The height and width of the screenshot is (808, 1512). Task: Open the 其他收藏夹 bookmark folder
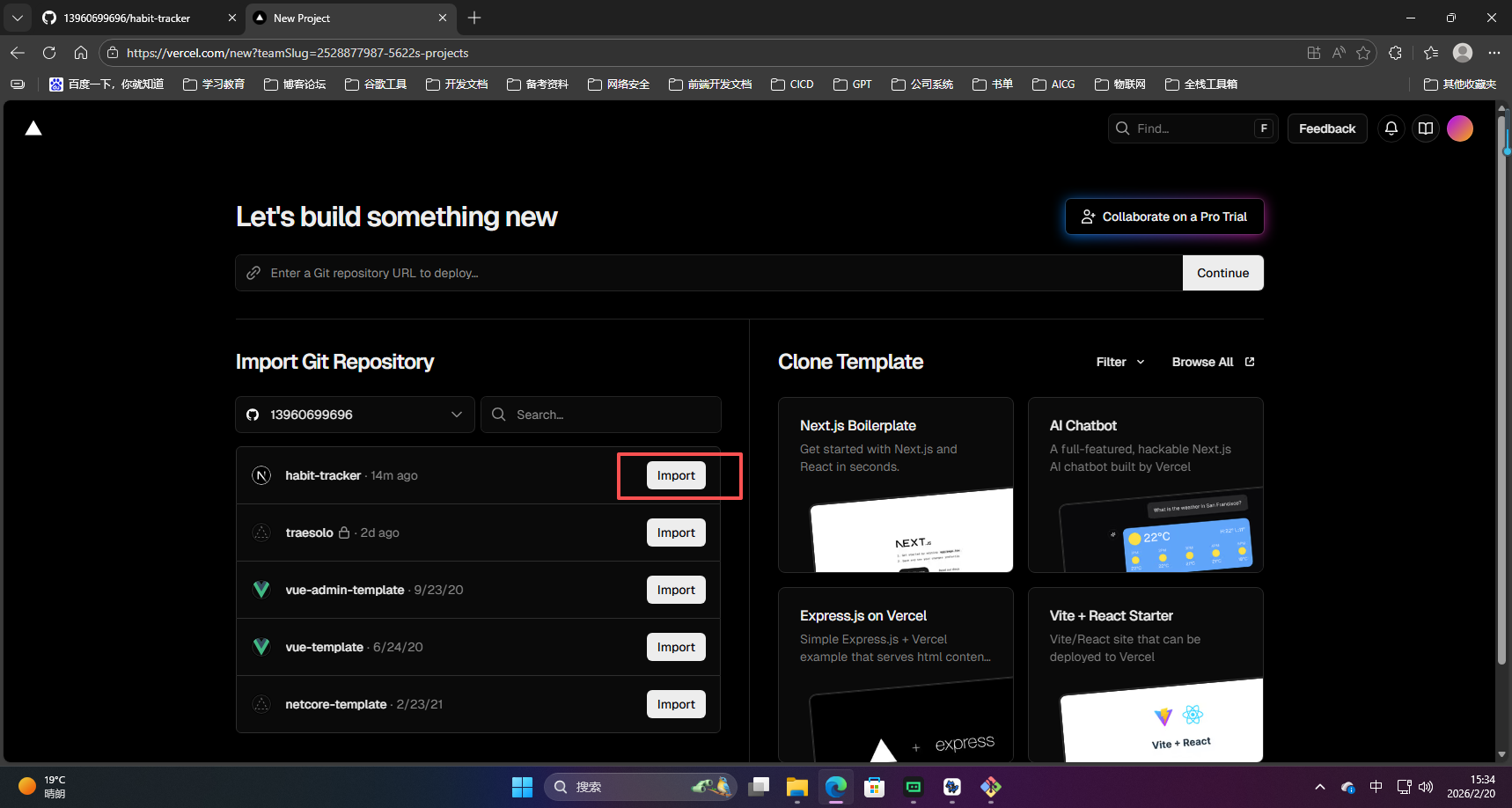pos(1460,84)
